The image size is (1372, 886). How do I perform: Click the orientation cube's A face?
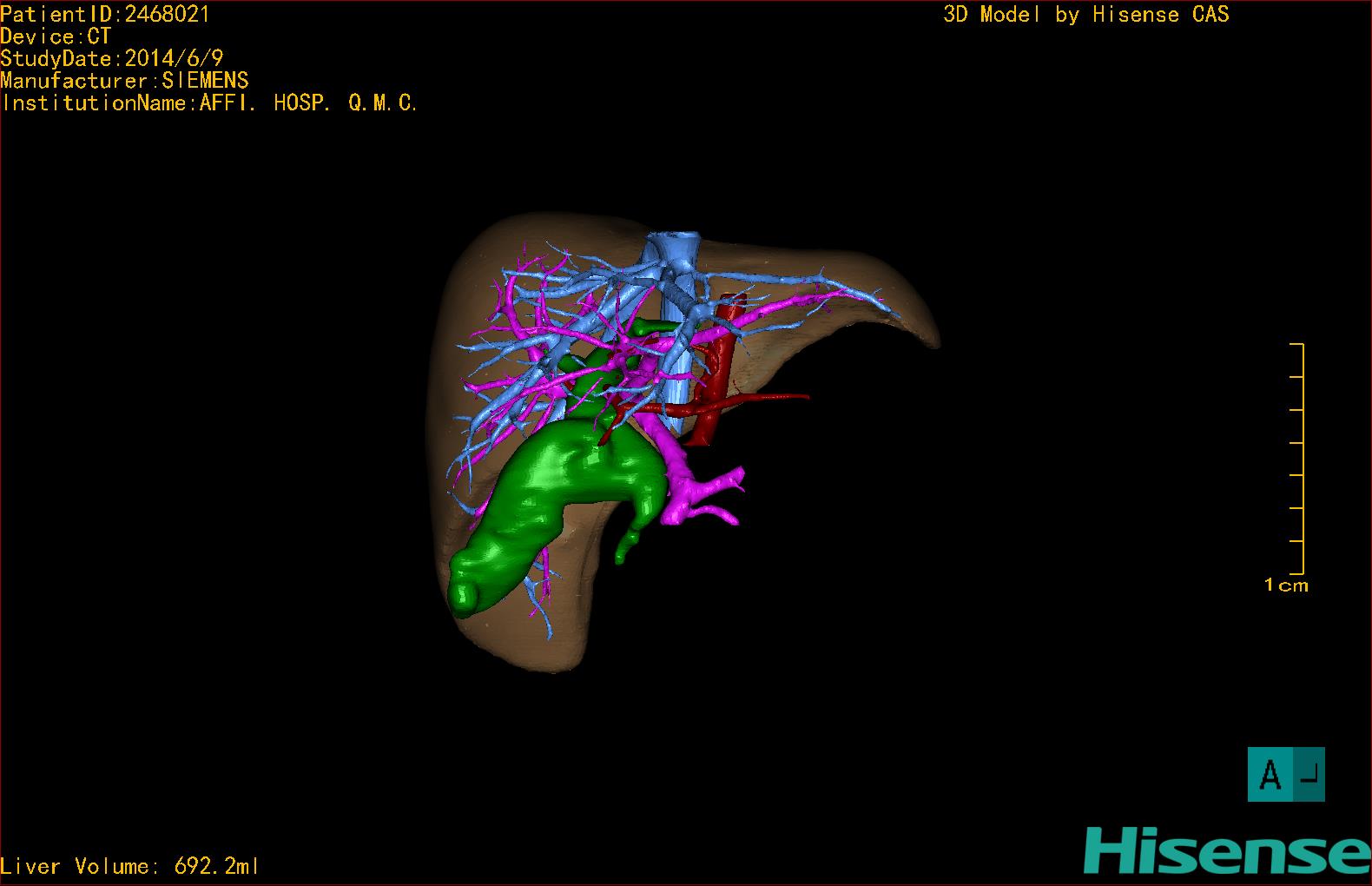tap(1270, 774)
